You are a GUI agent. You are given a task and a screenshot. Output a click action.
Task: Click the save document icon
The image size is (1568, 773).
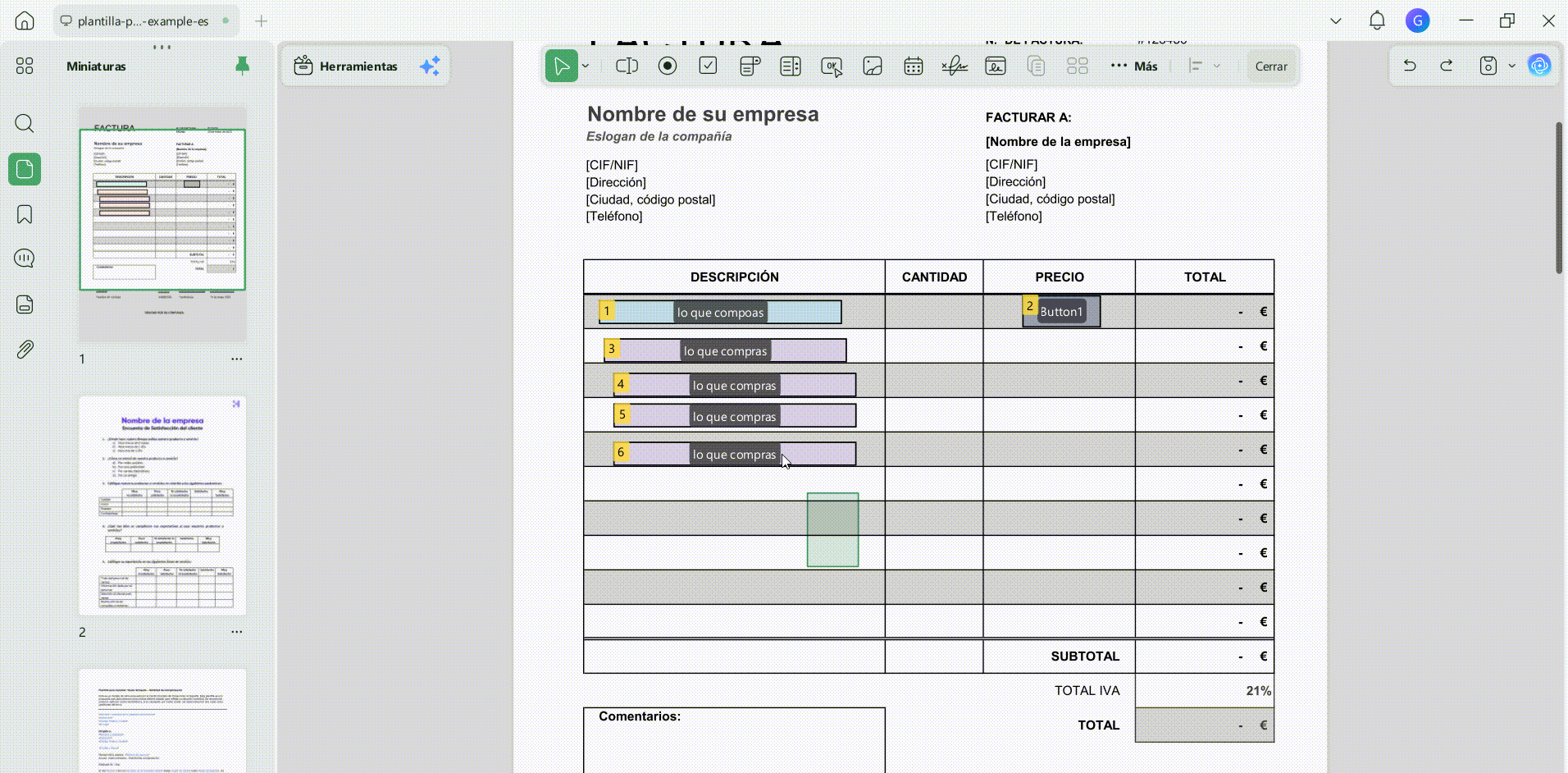point(1488,66)
